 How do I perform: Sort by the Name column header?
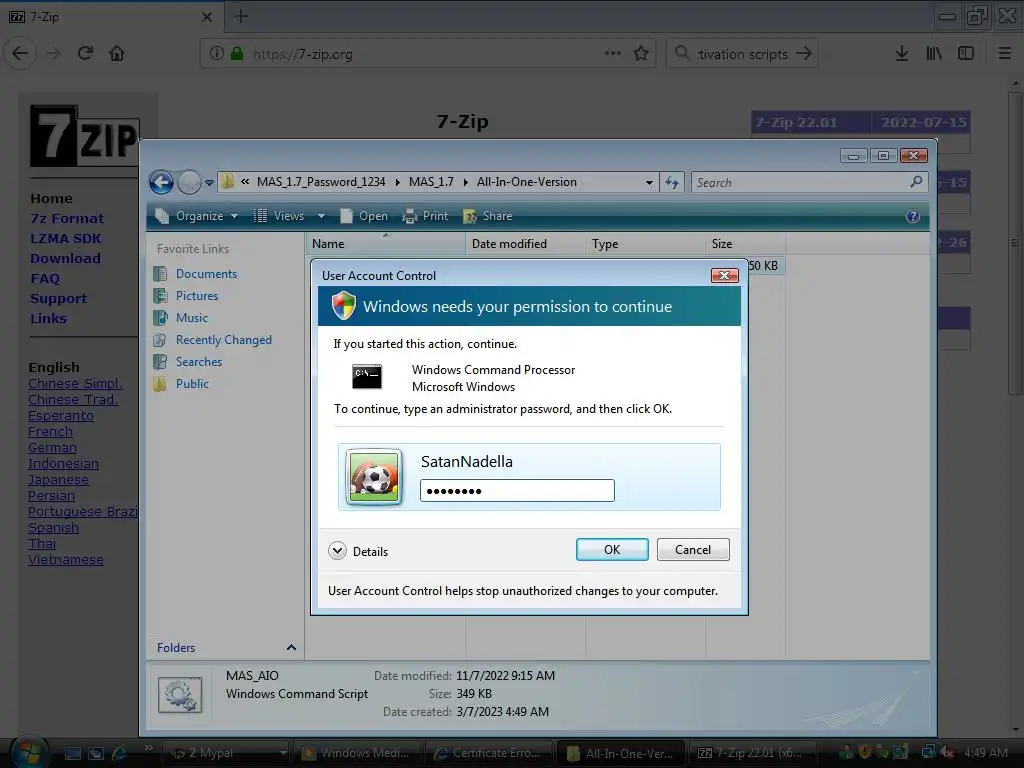click(385, 244)
